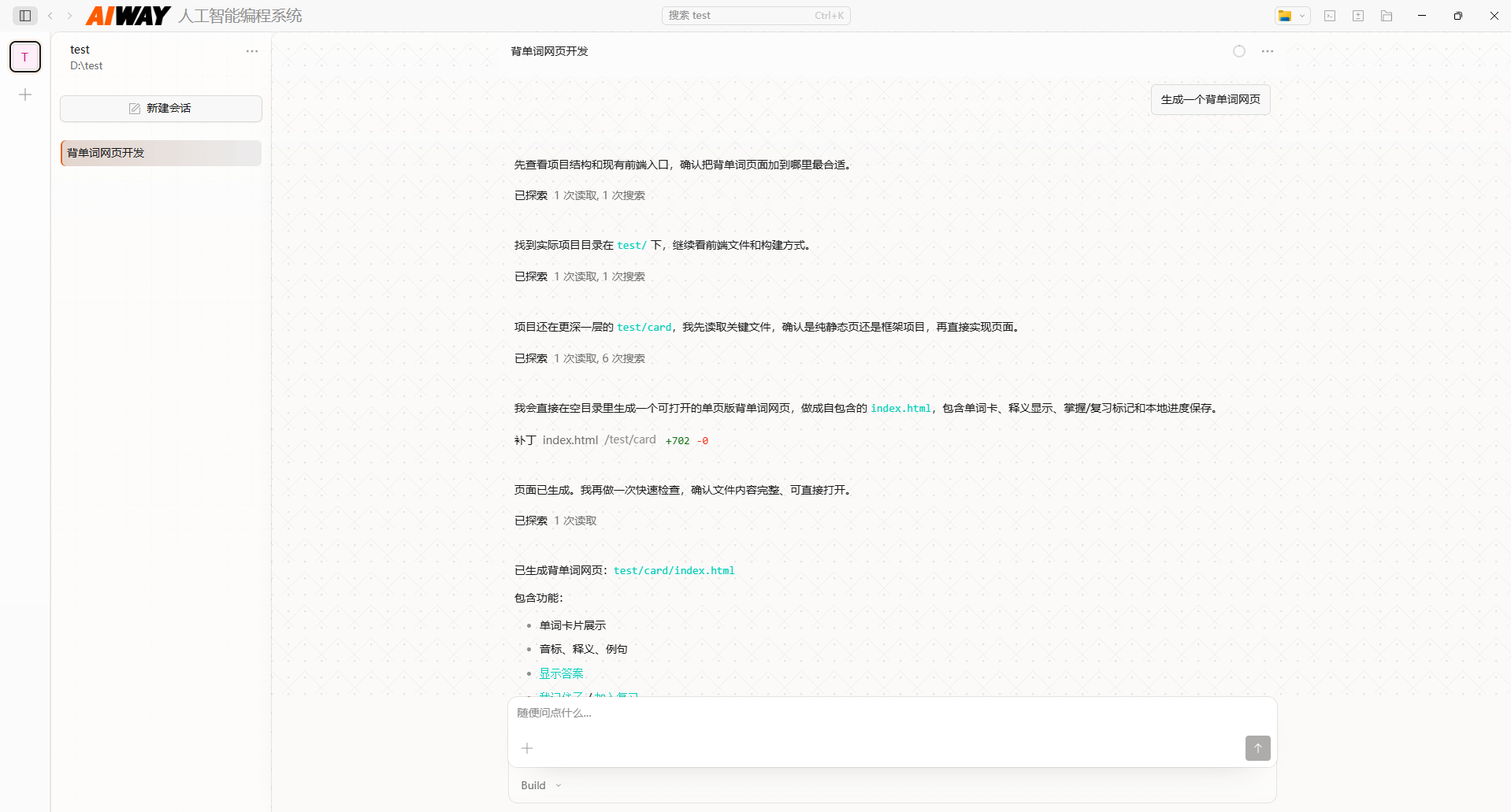Go forward with the right arrow
The width and height of the screenshot is (1511, 812).
point(69,16)
